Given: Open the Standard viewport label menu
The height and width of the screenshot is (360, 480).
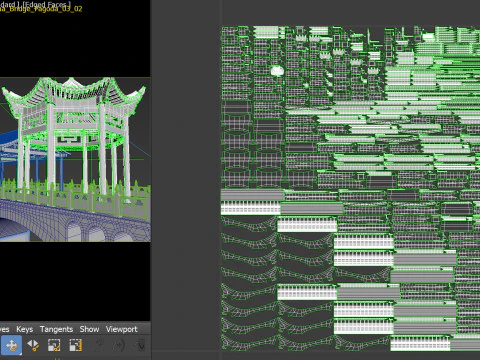Looking at the screenshot, I should point(8,4).
